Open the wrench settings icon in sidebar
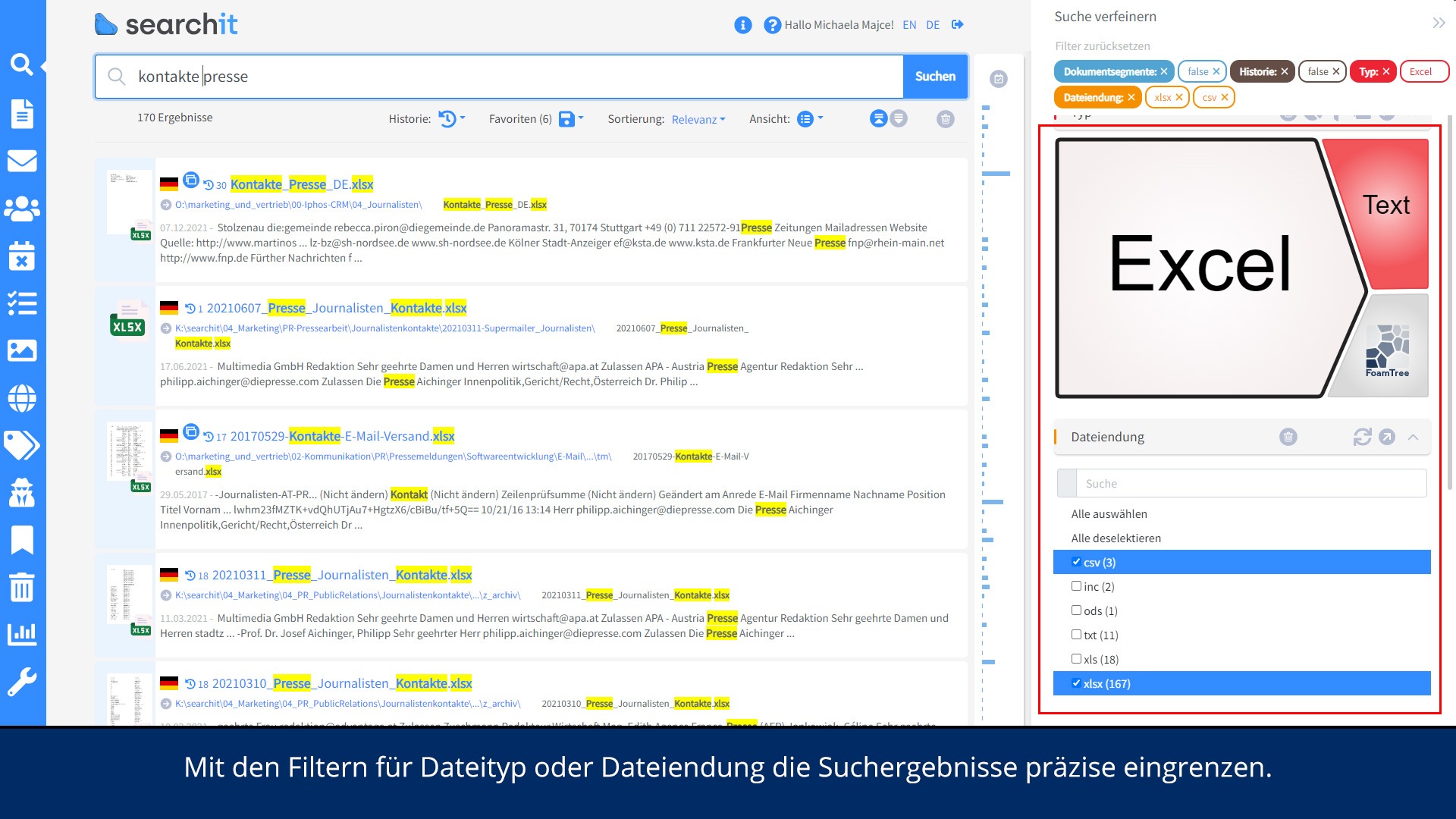Image resolution: width=1456 pixels, height=819 pixels. tap(22, 682)
